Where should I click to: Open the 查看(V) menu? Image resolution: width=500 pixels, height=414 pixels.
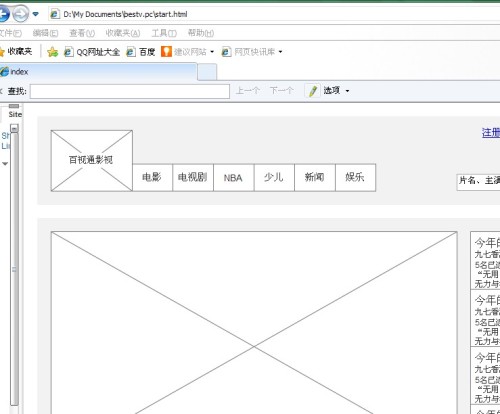tap(82, 33)
